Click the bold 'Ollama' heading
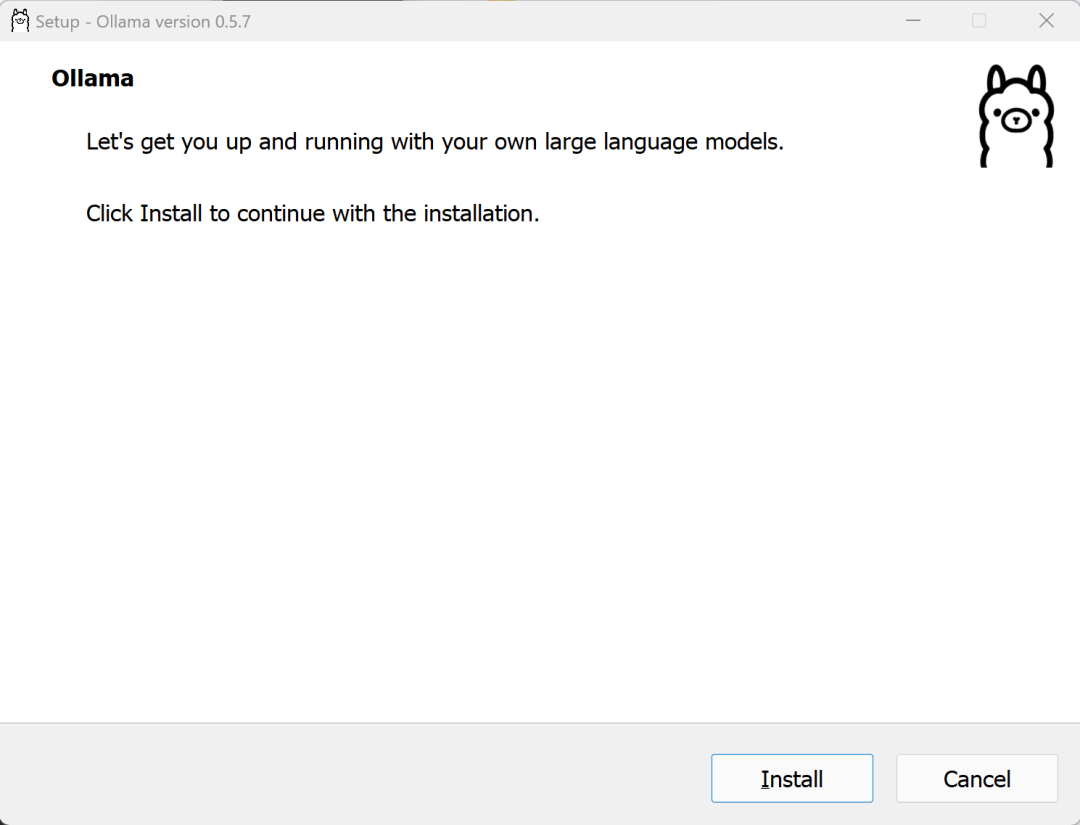1080x825 pixels. click(92, 79)
